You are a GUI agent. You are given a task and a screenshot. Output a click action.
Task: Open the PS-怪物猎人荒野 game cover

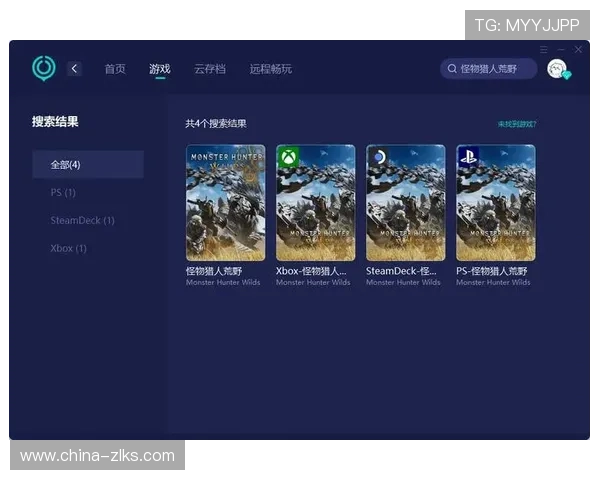point(496,202)
